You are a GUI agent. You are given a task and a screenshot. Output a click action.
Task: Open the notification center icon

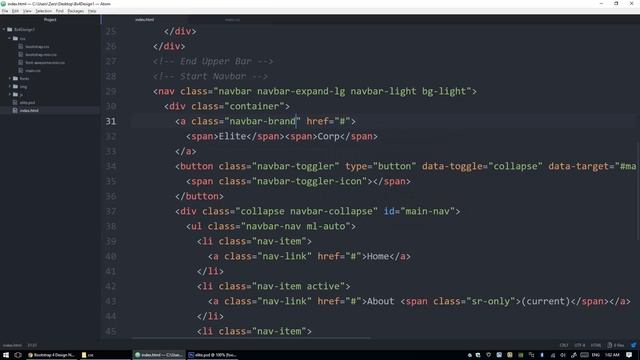pyautogui.click(x=629, y=355)
